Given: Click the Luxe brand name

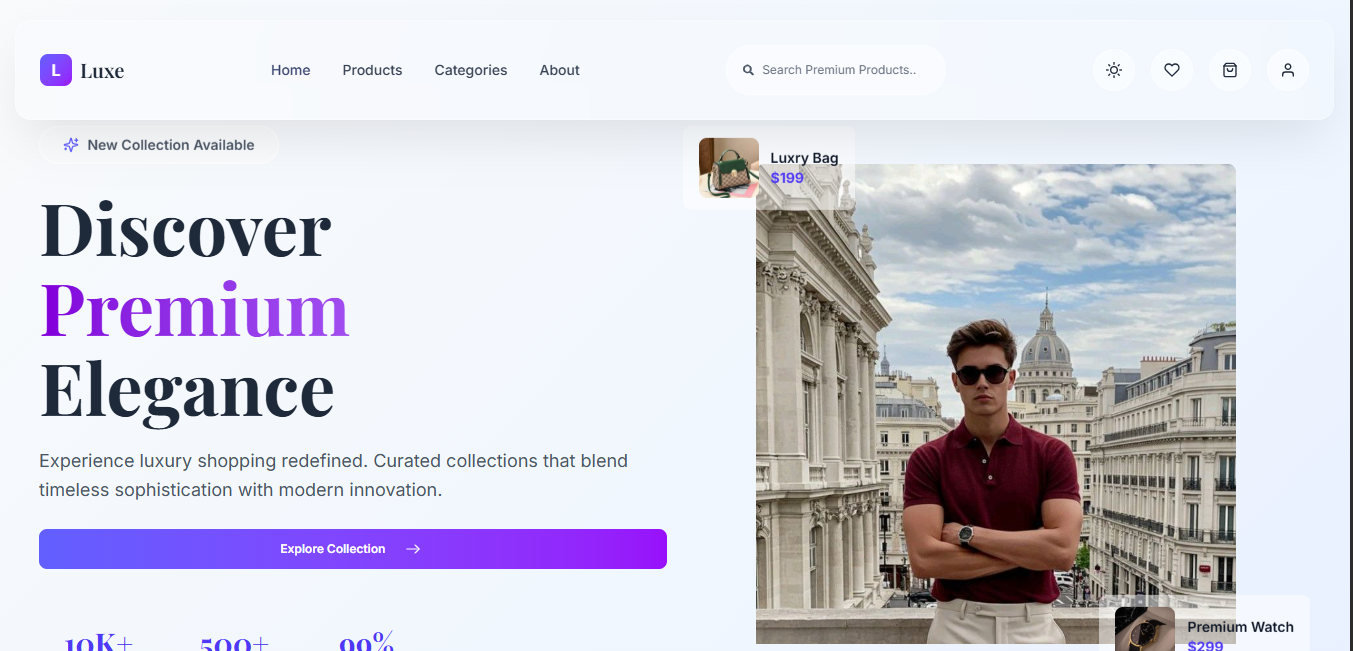Looking at the screenshot, I should click(102, 71).
